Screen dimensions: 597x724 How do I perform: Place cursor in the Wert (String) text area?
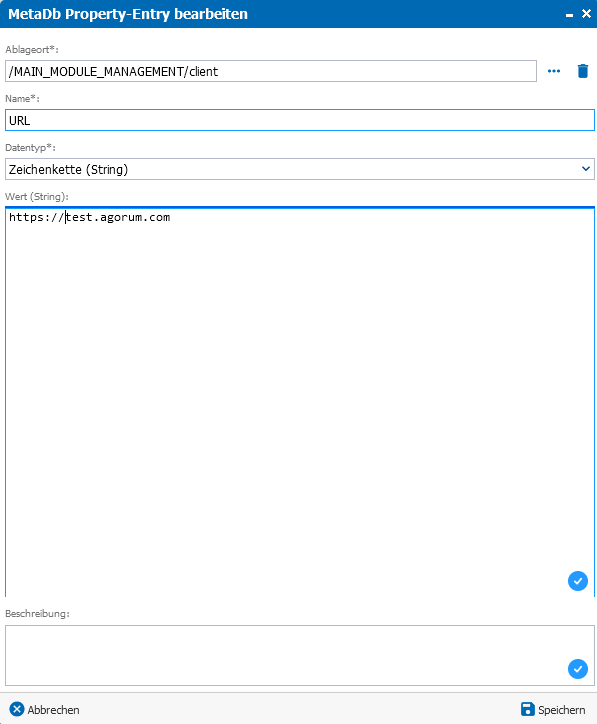[300, 402]
